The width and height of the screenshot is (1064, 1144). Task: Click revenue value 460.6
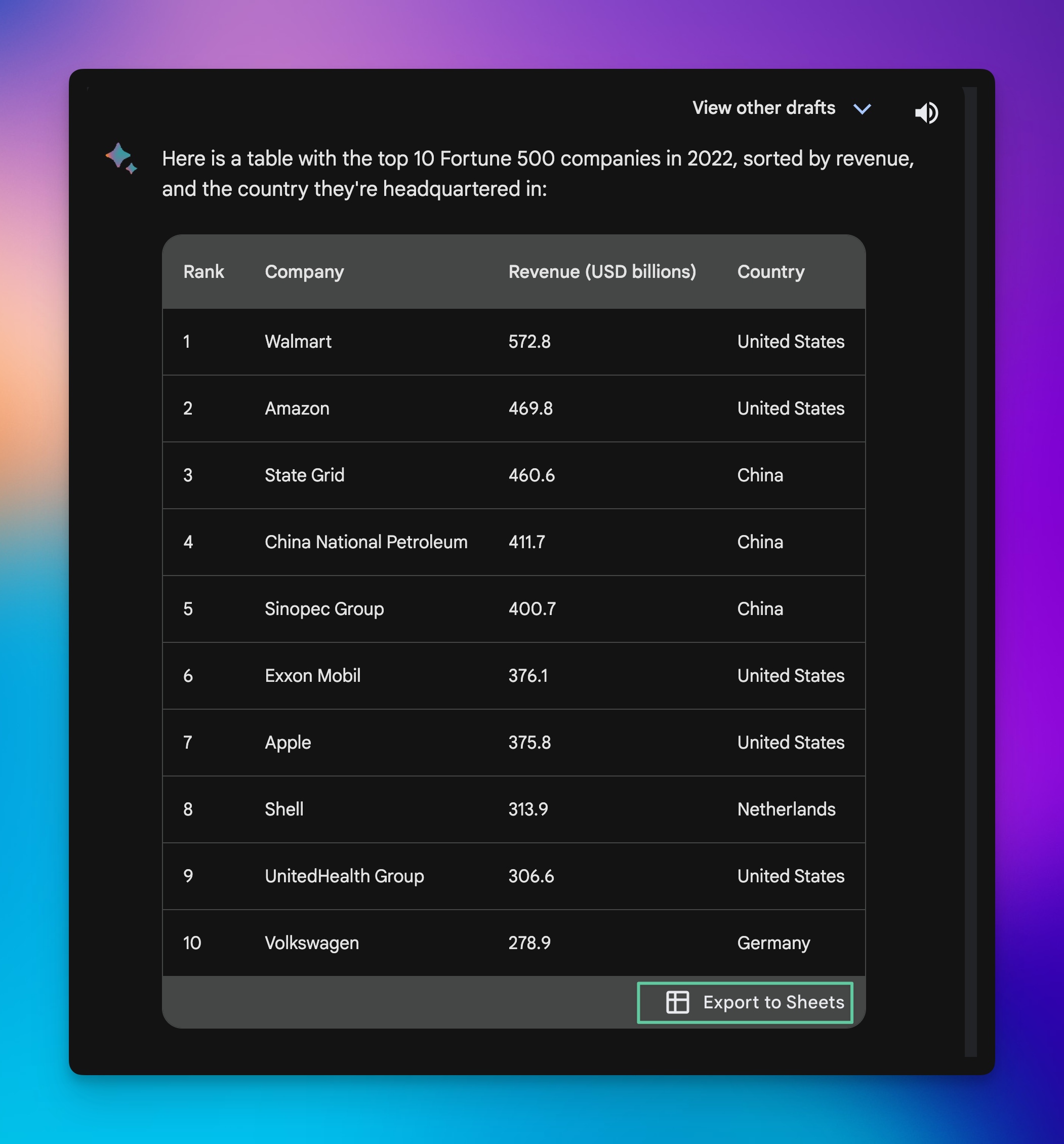click(x=531, y=475)
